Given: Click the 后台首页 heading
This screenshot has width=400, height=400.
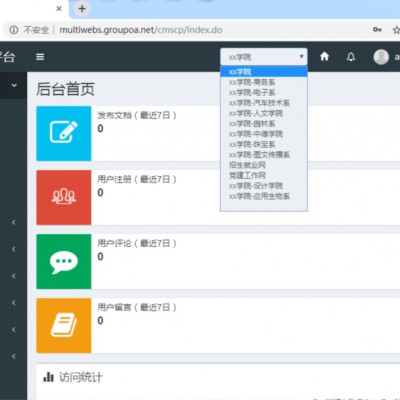Looking at the screenshot, I should pyautogui.click(x=65, y=89).
